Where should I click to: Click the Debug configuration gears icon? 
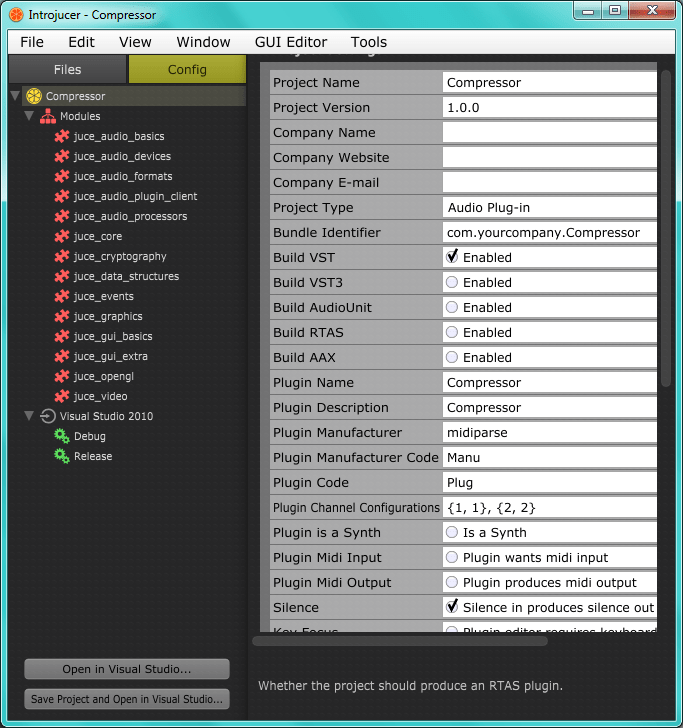click(62, 436)
